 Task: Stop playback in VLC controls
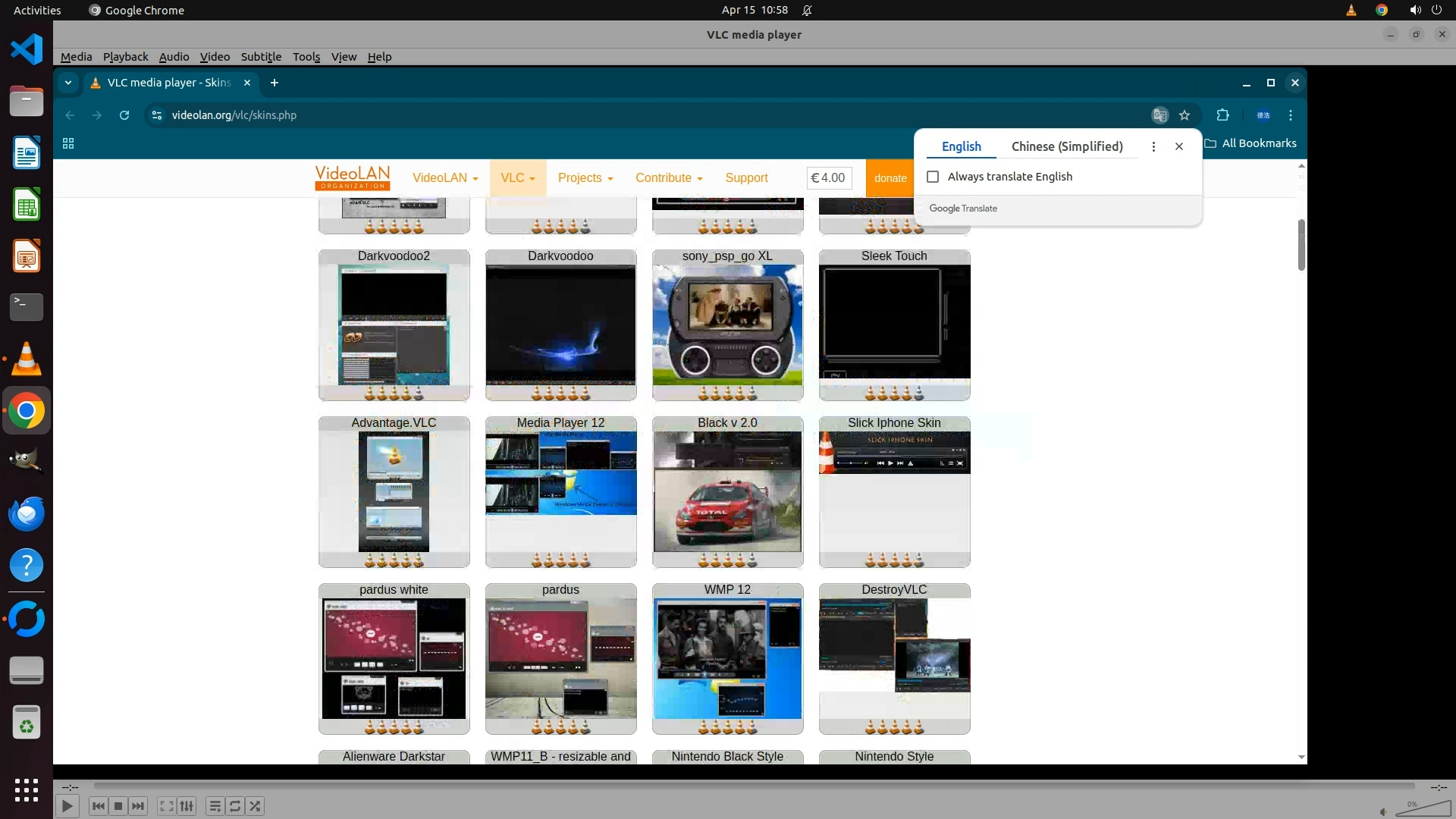(x=118, y=806)
